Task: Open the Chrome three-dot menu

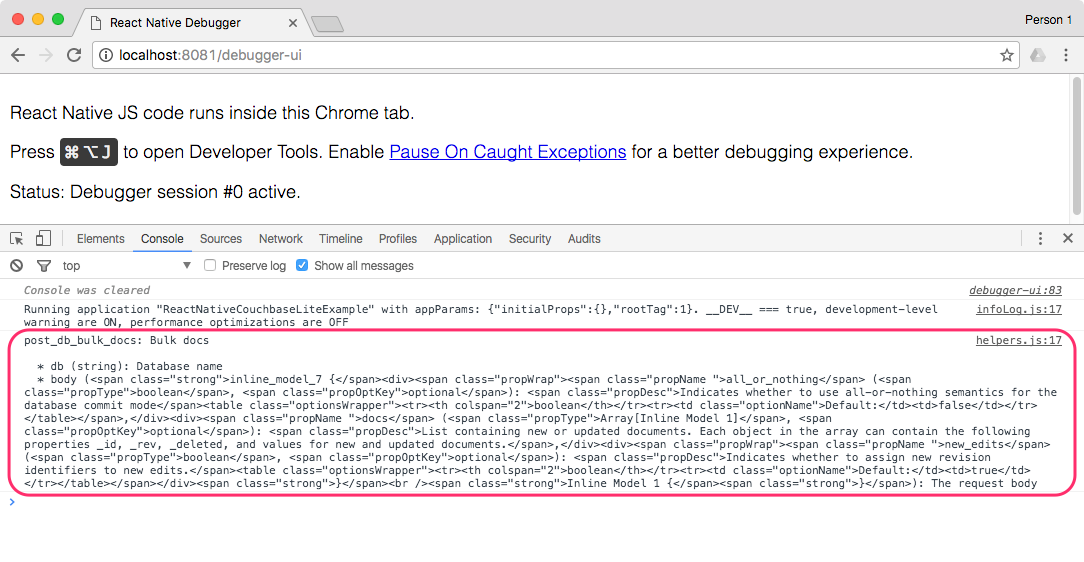Action: 1065,55
